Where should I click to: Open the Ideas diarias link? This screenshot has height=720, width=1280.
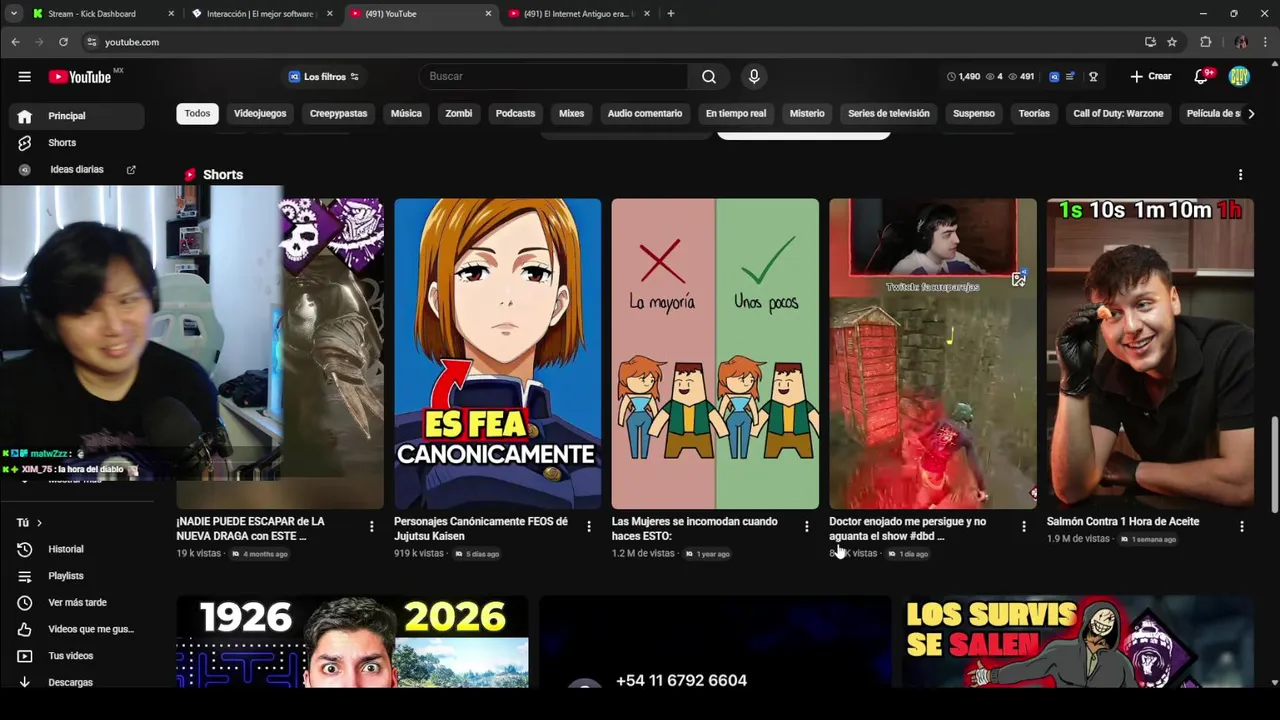pyautogui.click(x=77, y=170)
